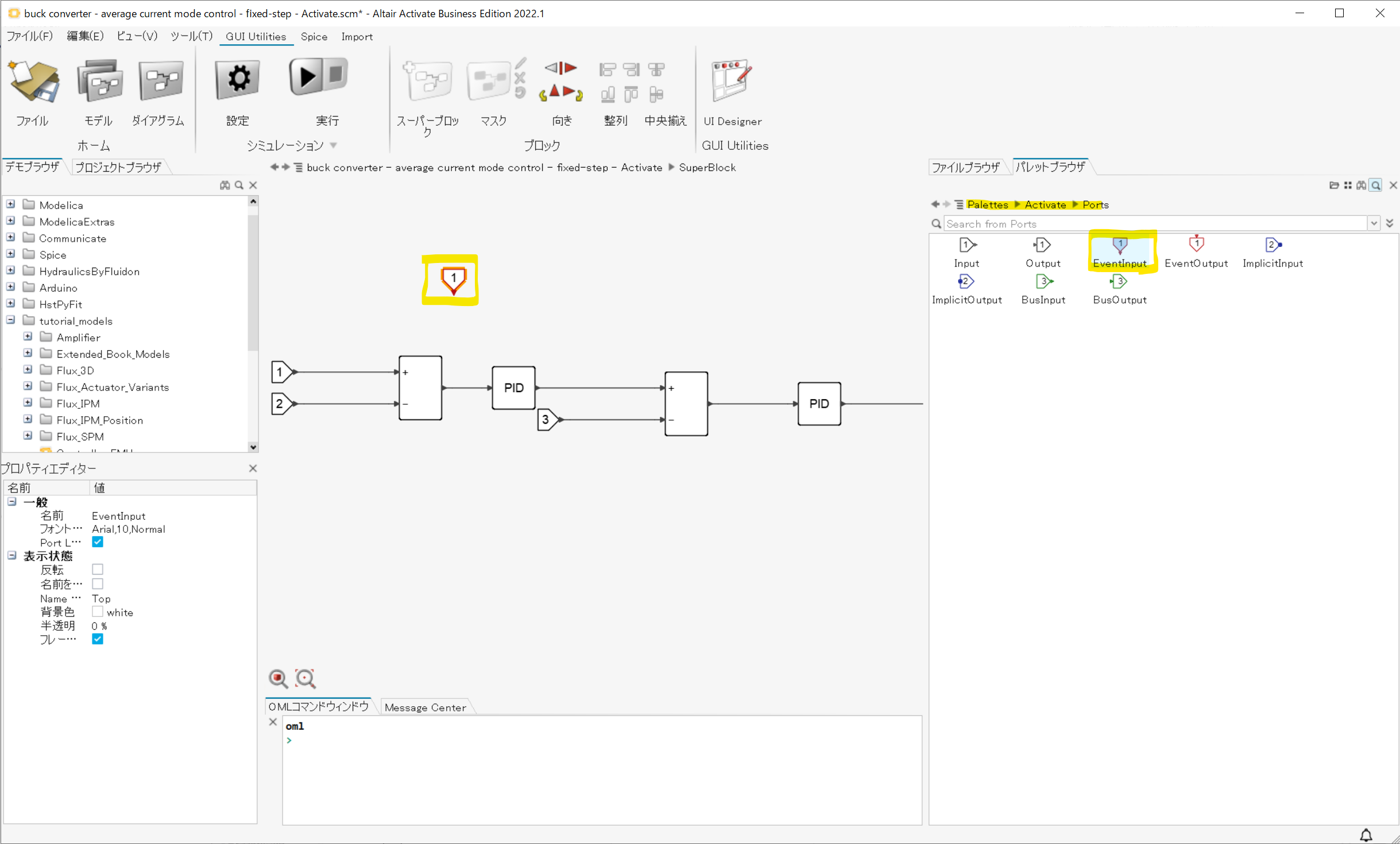Open the palette search dropdown arrow

pos(1373,224)
